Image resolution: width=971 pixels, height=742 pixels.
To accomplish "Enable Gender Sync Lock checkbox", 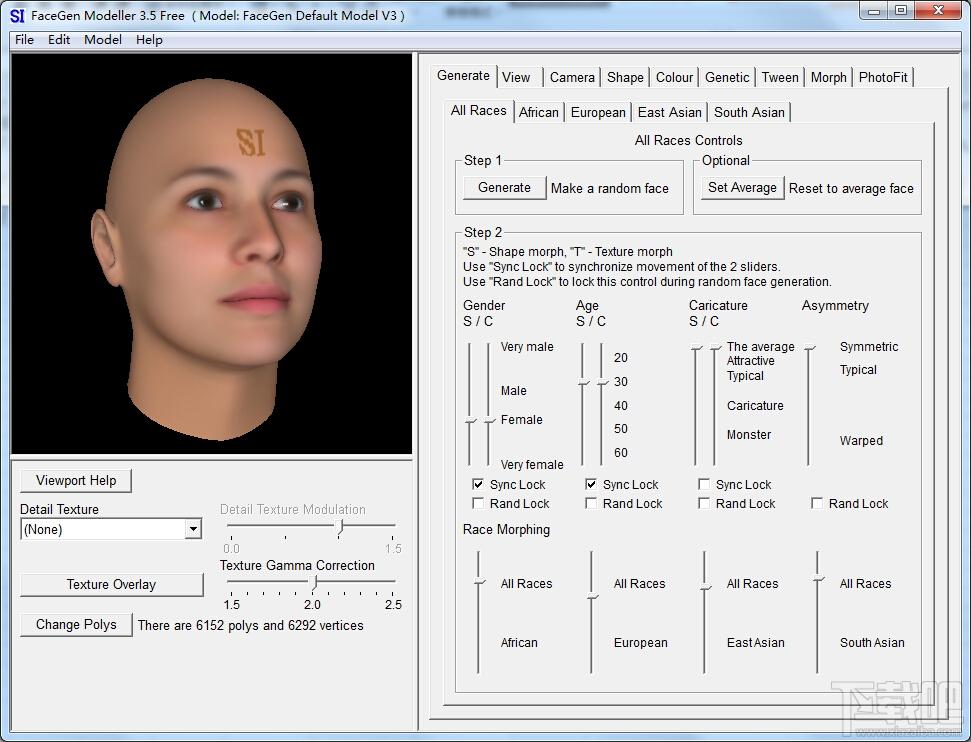I will coord(478,484).
